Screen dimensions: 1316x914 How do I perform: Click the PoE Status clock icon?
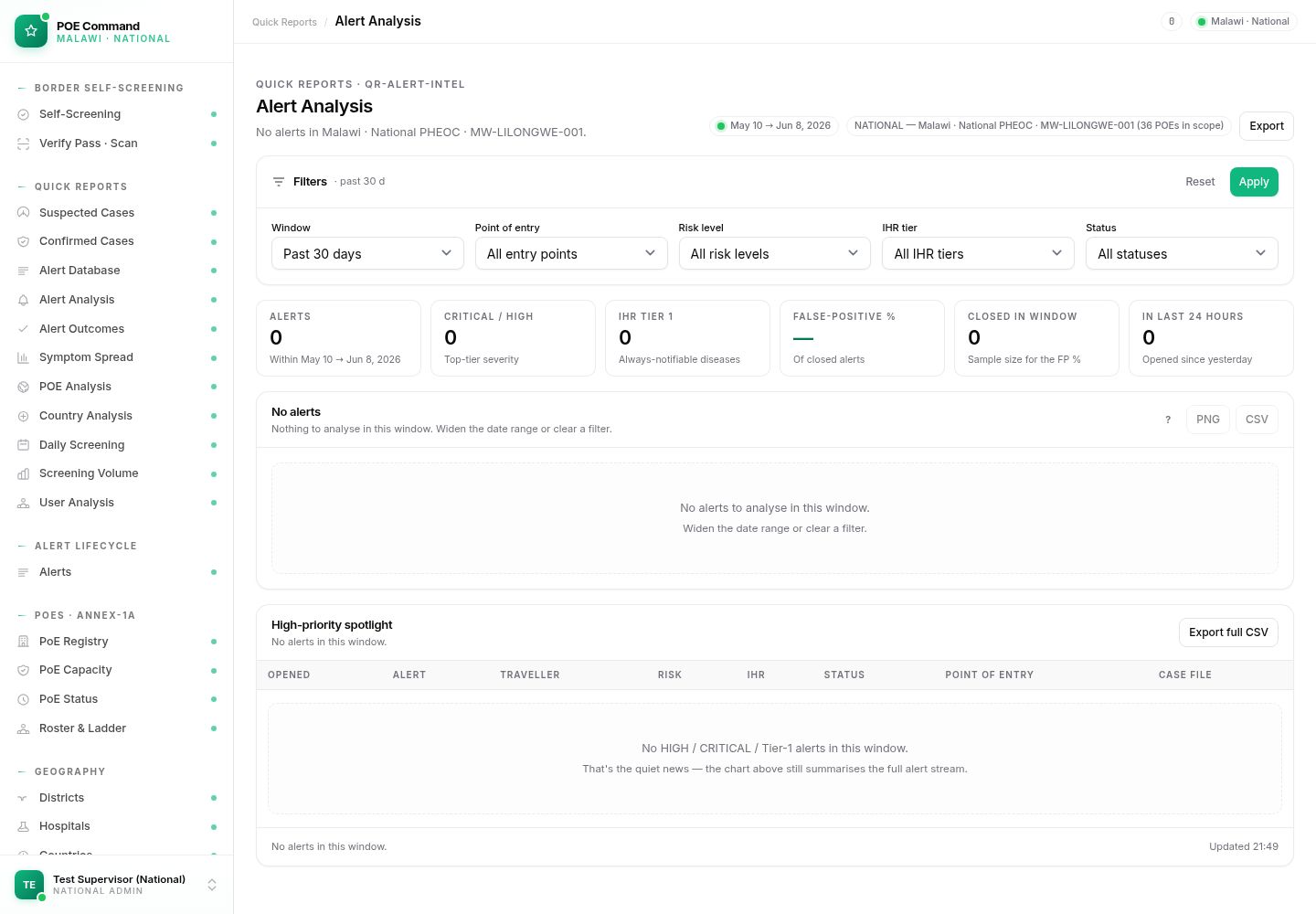point(24,699)
